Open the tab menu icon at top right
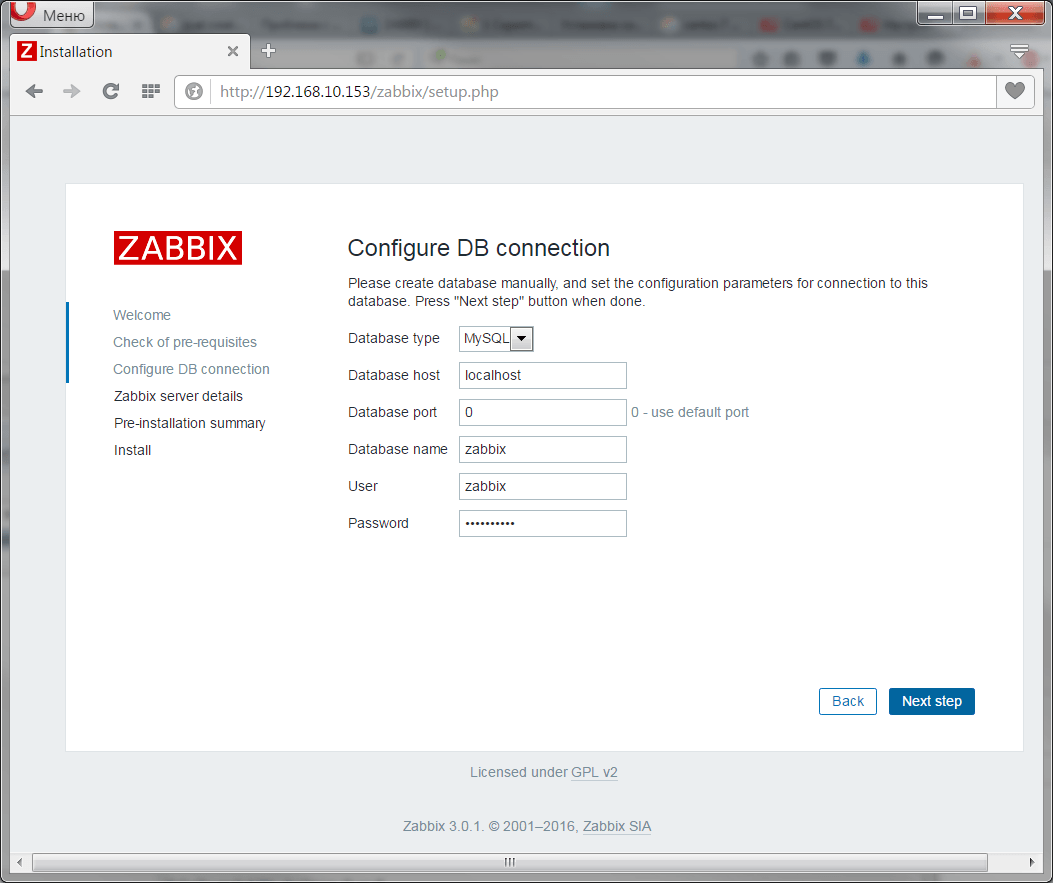The image size is (1053, 883). 1019,51
